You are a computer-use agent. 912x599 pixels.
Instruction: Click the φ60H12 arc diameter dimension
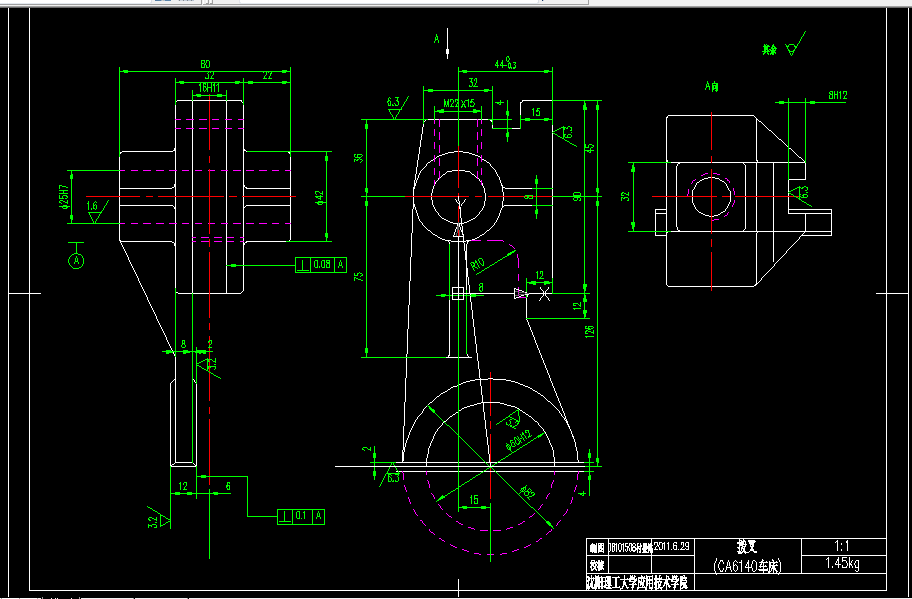pos(519,441)
